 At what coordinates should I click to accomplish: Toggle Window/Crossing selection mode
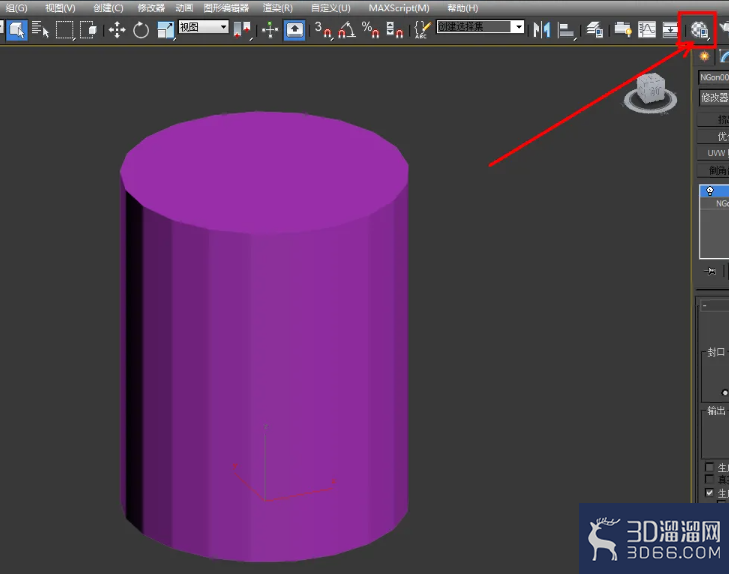(x=88, y=30)
